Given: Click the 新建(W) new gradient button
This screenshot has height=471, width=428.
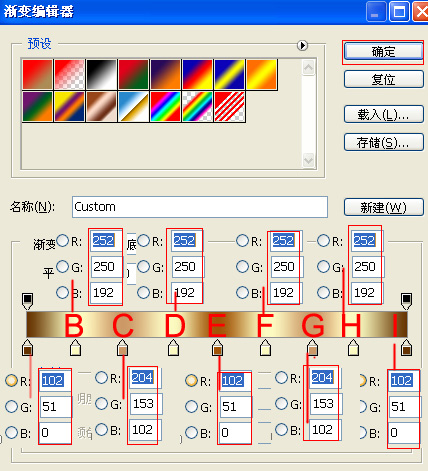Looking at the screenshot, I should pyautogui.click(x=384, y=207).
